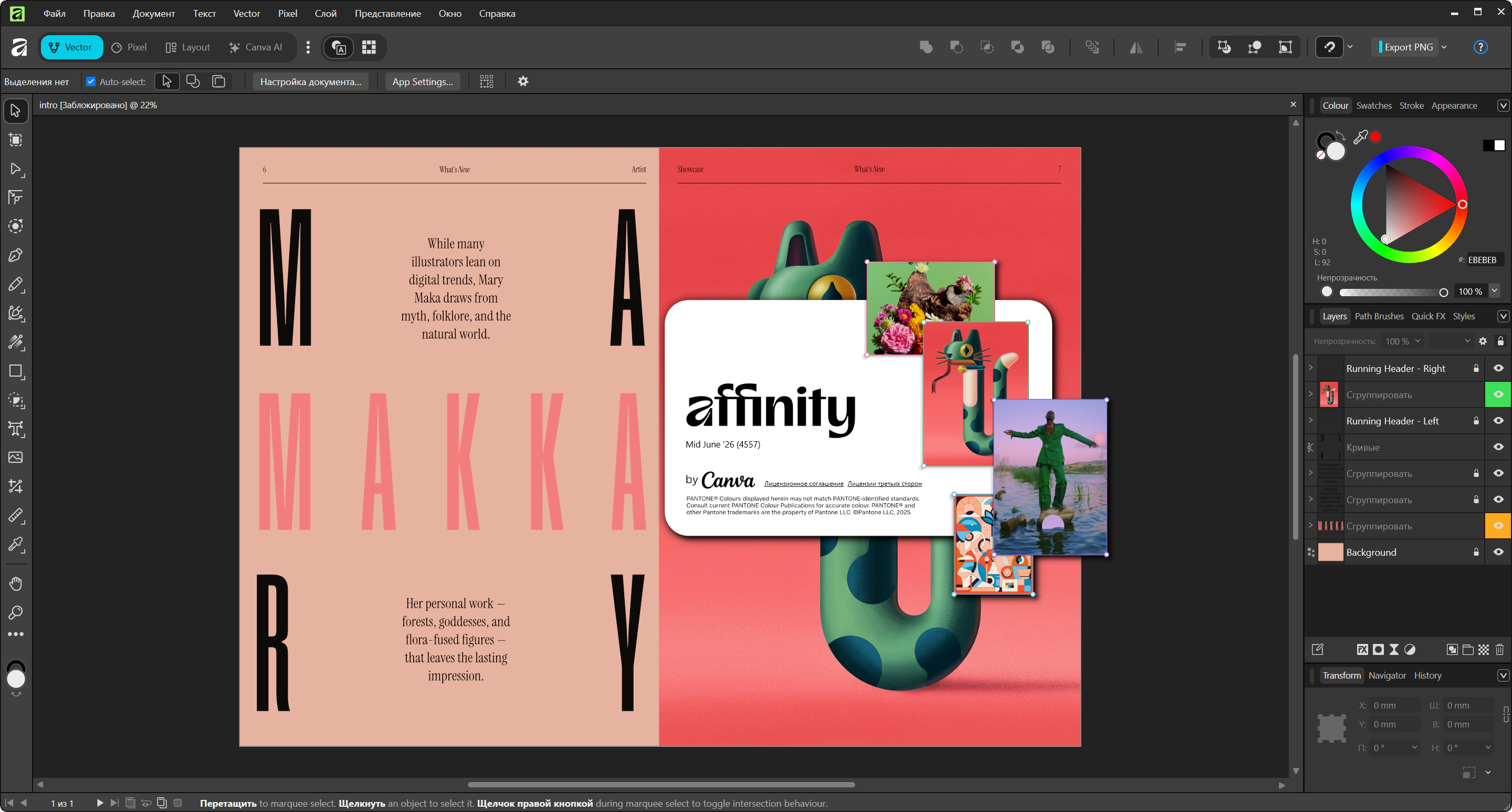Open the Colour opacity percentage dropdown
Screen dimensions: 1512x812
[x=1494, y=290]
